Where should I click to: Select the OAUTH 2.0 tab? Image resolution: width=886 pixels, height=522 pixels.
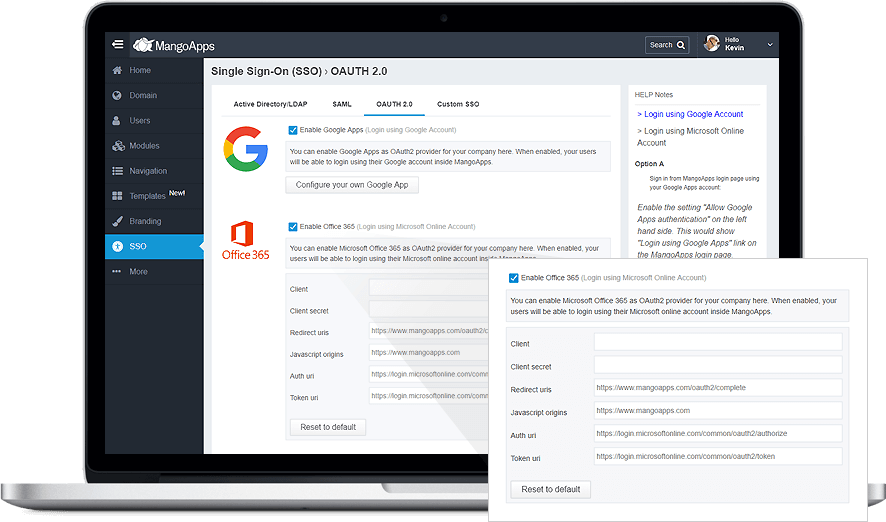[394, 105]
